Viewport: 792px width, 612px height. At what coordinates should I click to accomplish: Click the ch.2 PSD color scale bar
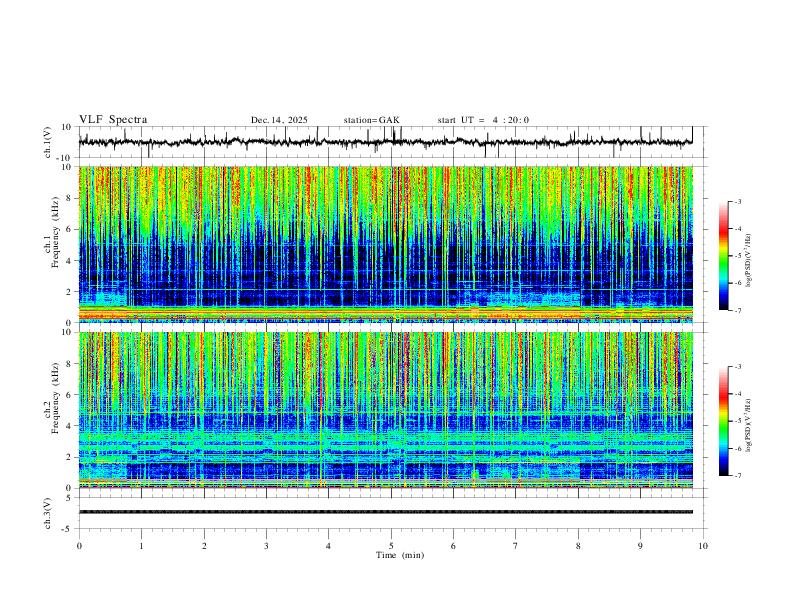pyautogui.click(x=723, y=421)
